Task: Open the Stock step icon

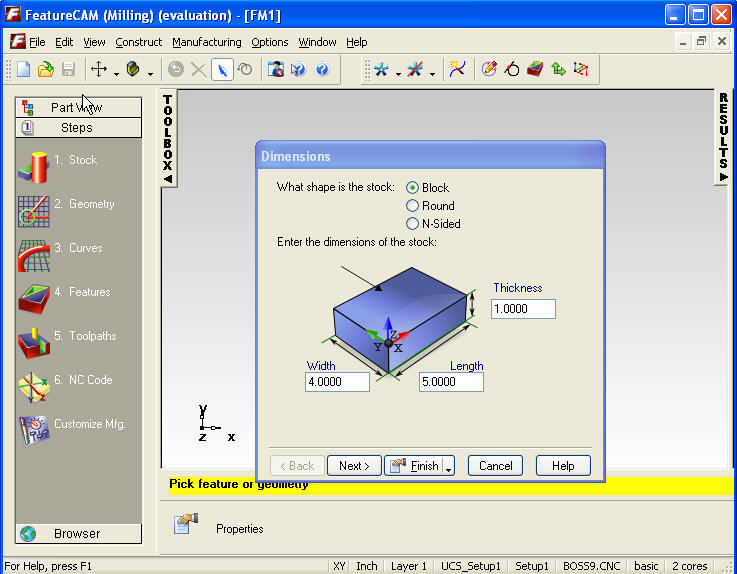Action: [x=34, y=165]
